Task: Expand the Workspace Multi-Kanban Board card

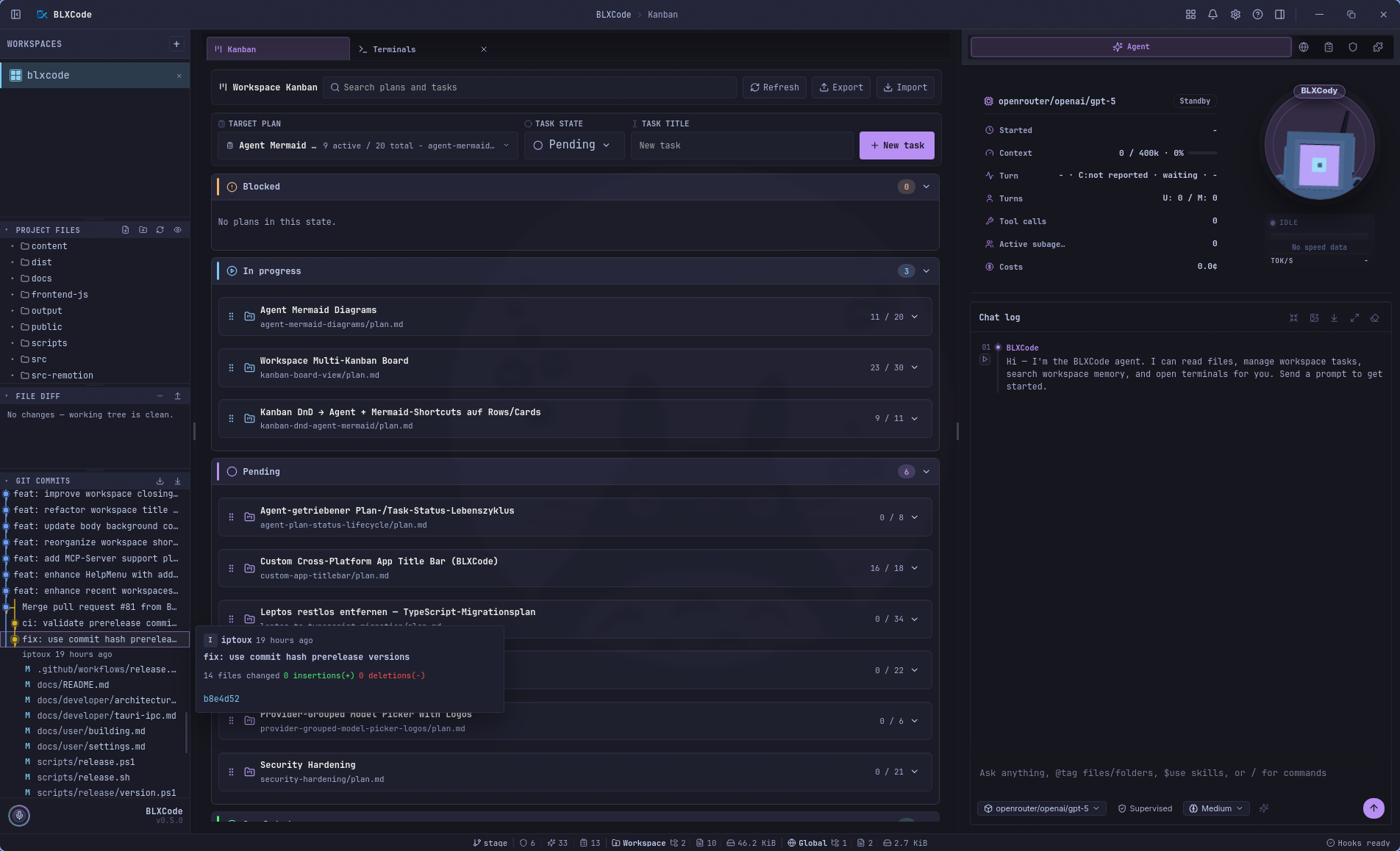Action: [915, 367]
